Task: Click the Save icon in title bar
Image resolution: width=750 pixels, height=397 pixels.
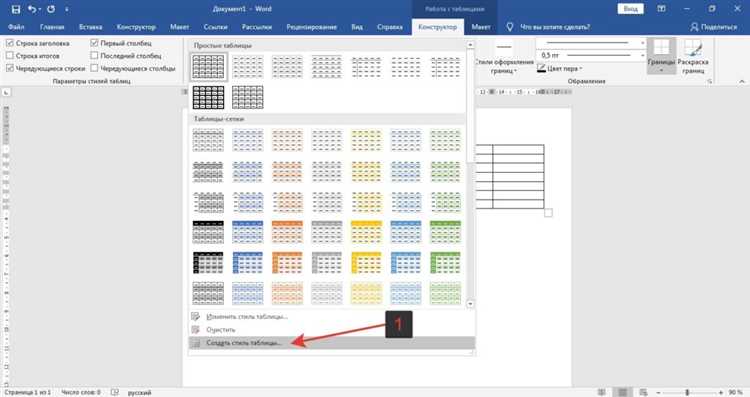Action: tap(16, 9)
